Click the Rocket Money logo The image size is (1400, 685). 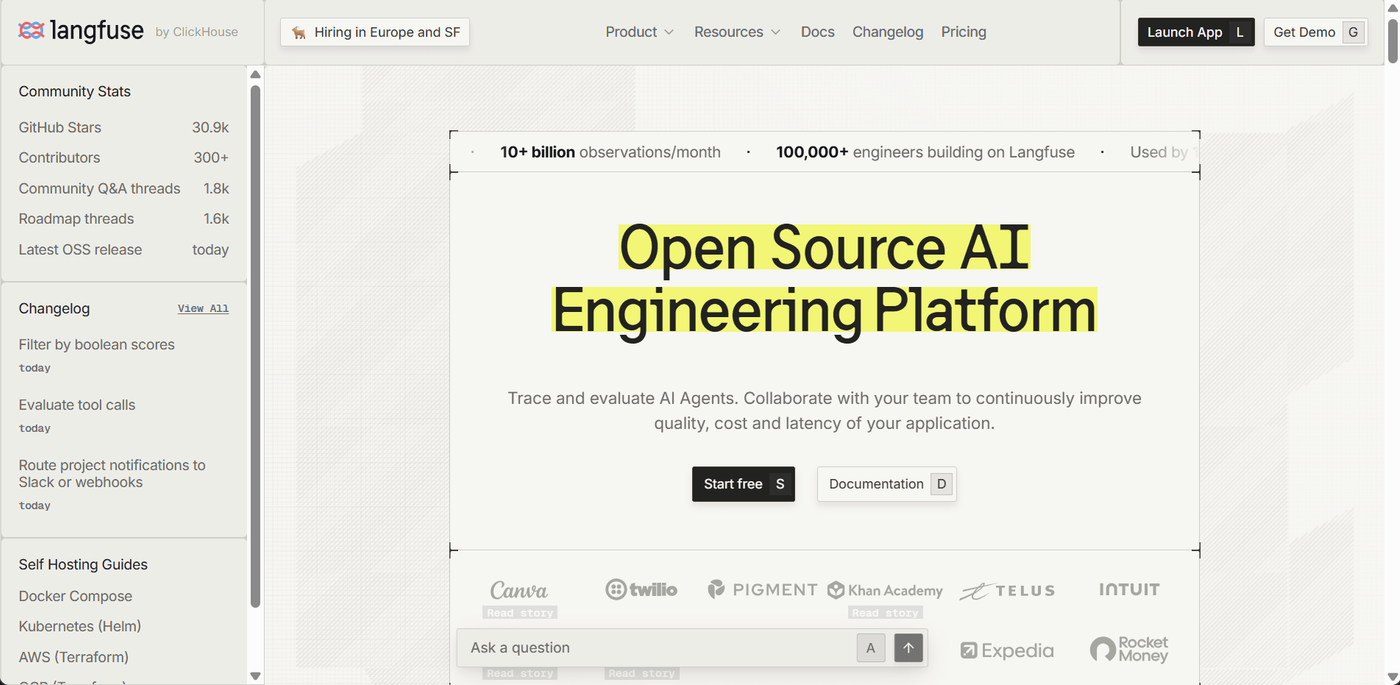[1129, 650]
